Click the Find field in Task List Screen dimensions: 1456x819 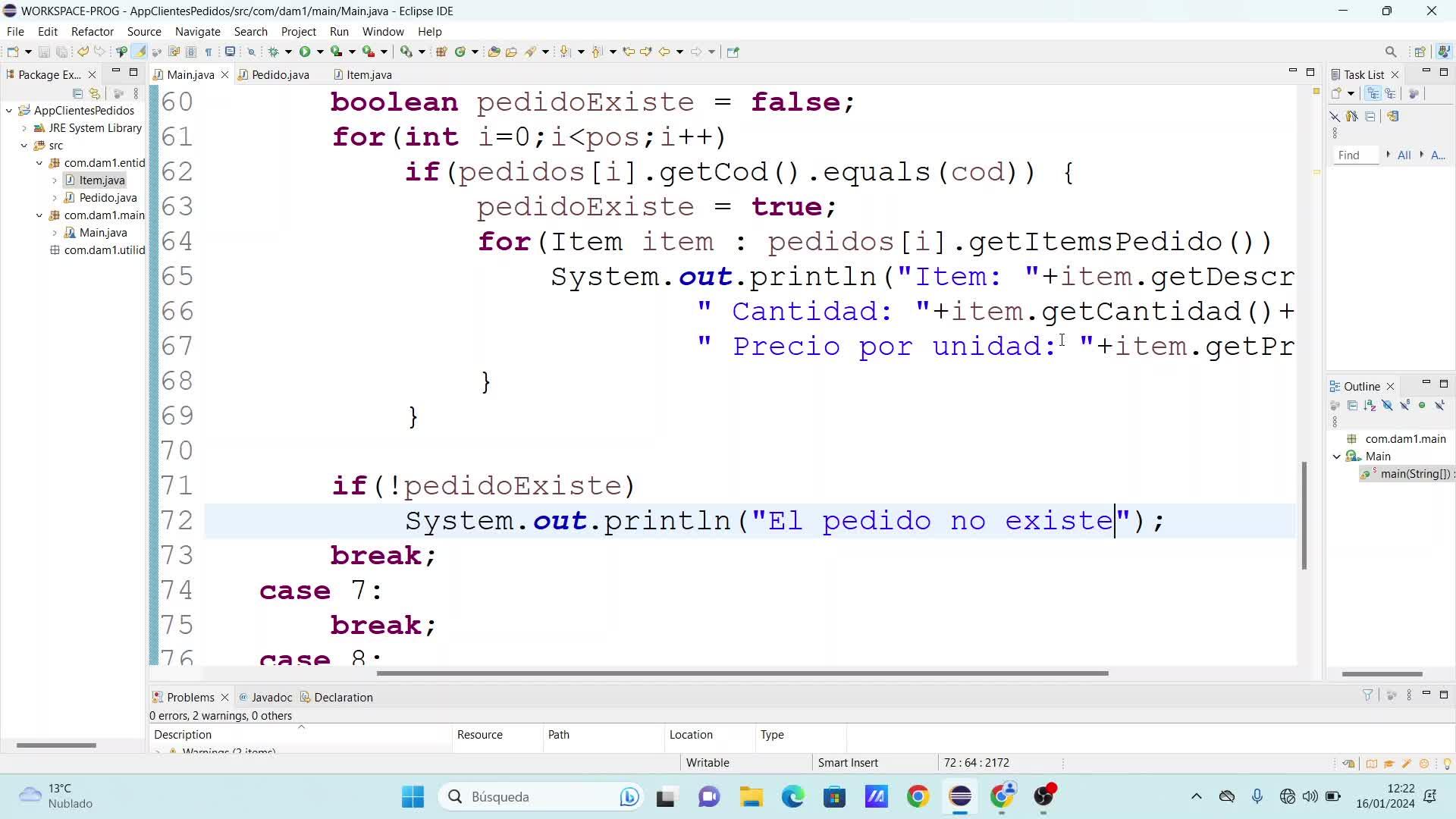coord(1355,155)
